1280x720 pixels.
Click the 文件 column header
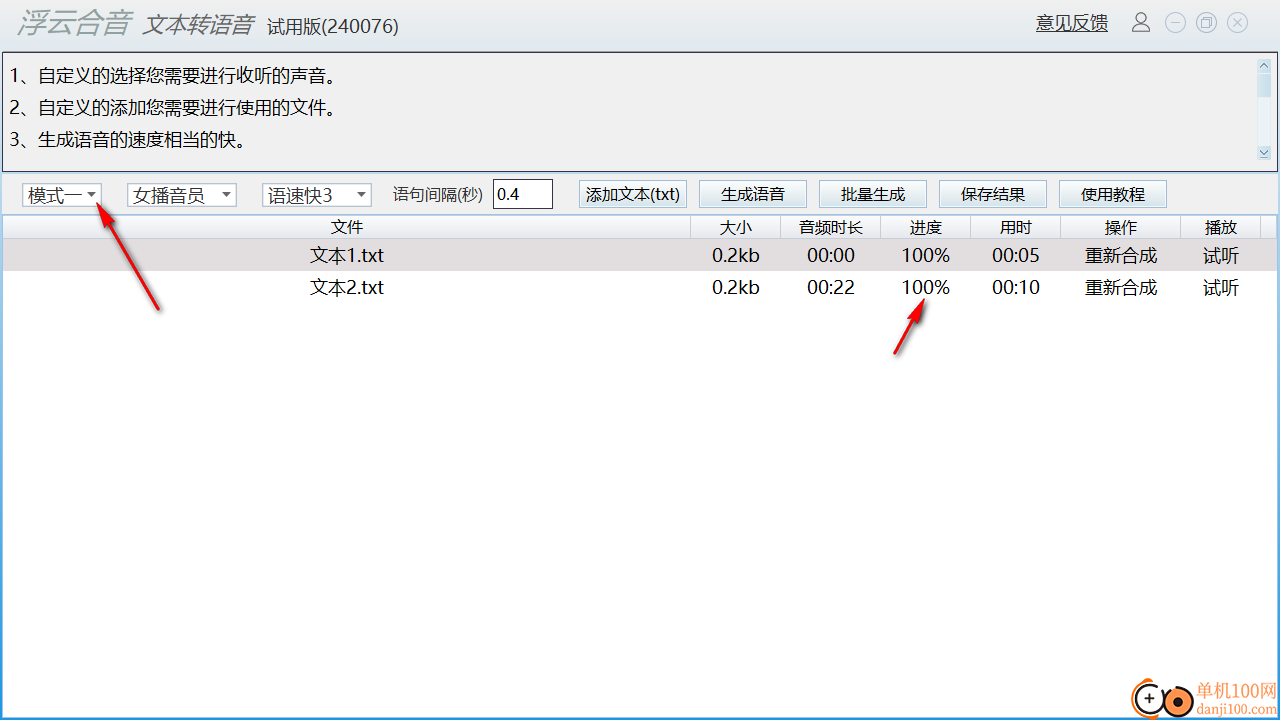click(347, 227)
